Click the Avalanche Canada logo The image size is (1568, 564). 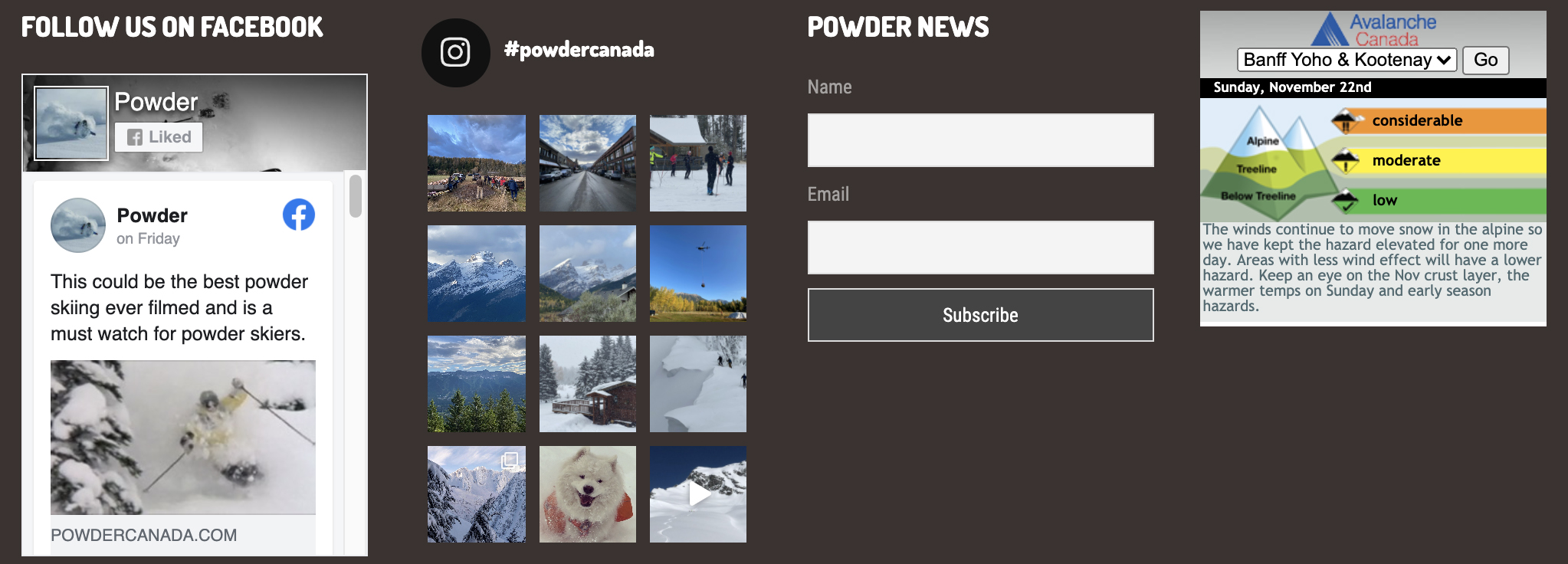(1373, 30)
